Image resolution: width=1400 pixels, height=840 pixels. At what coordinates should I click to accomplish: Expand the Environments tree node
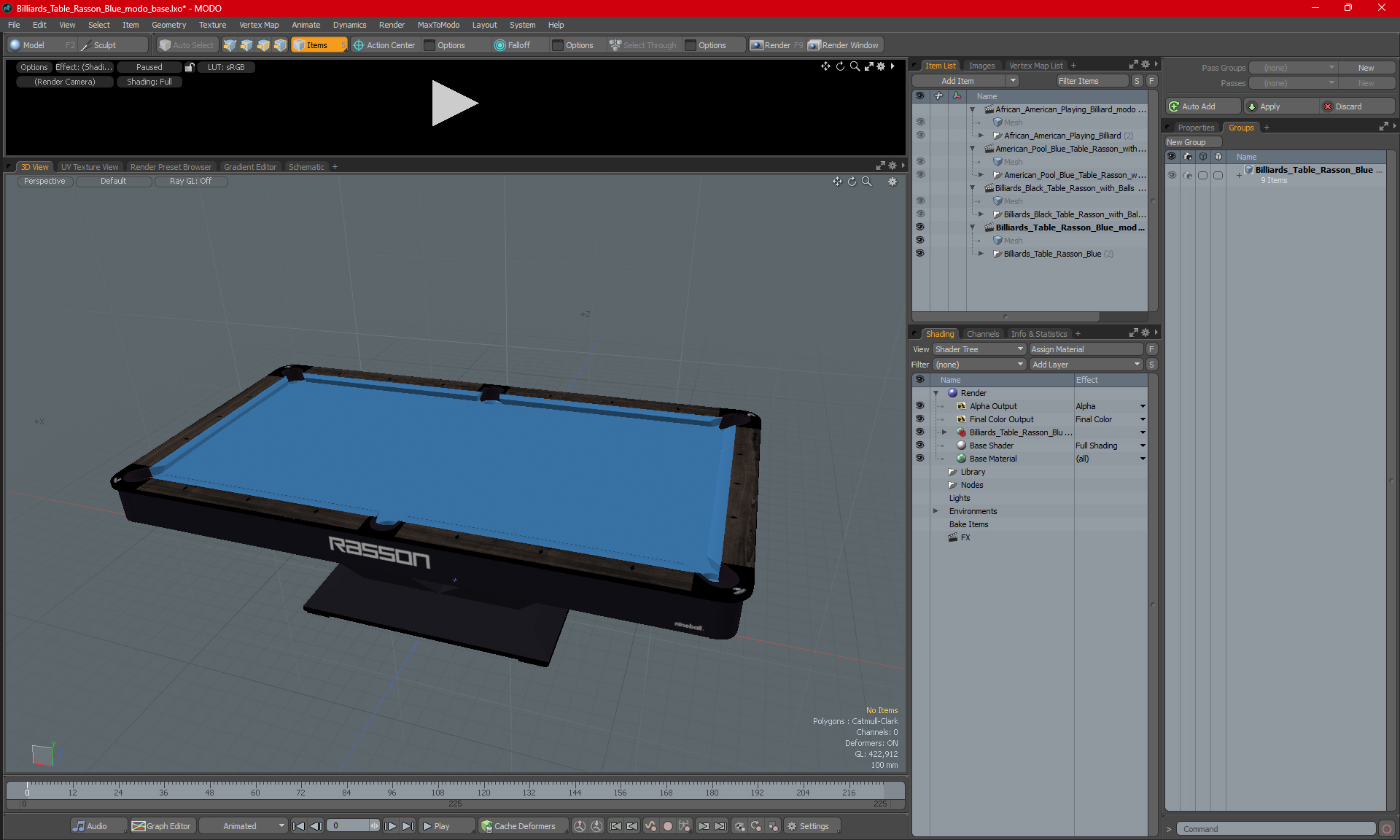click(936, 511)
